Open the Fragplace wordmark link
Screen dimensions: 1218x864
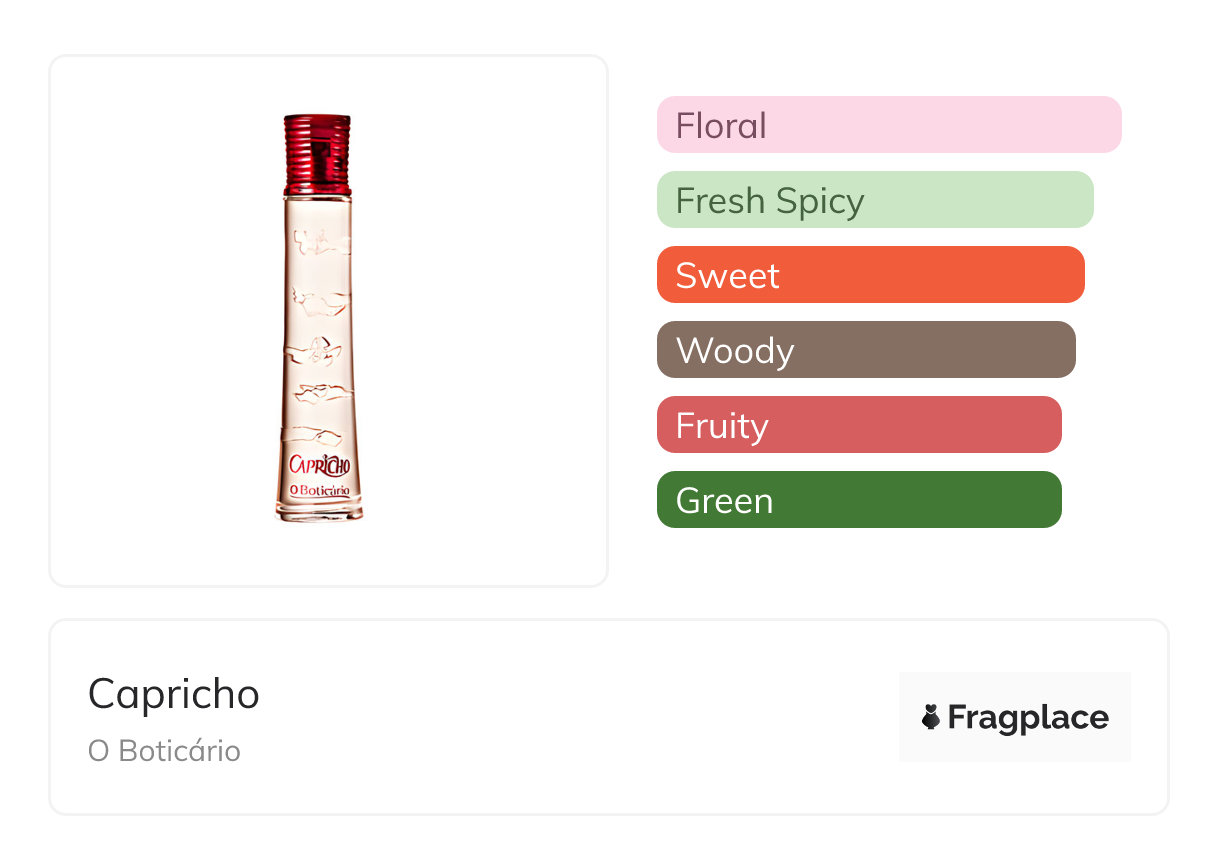click(1028, 717)
